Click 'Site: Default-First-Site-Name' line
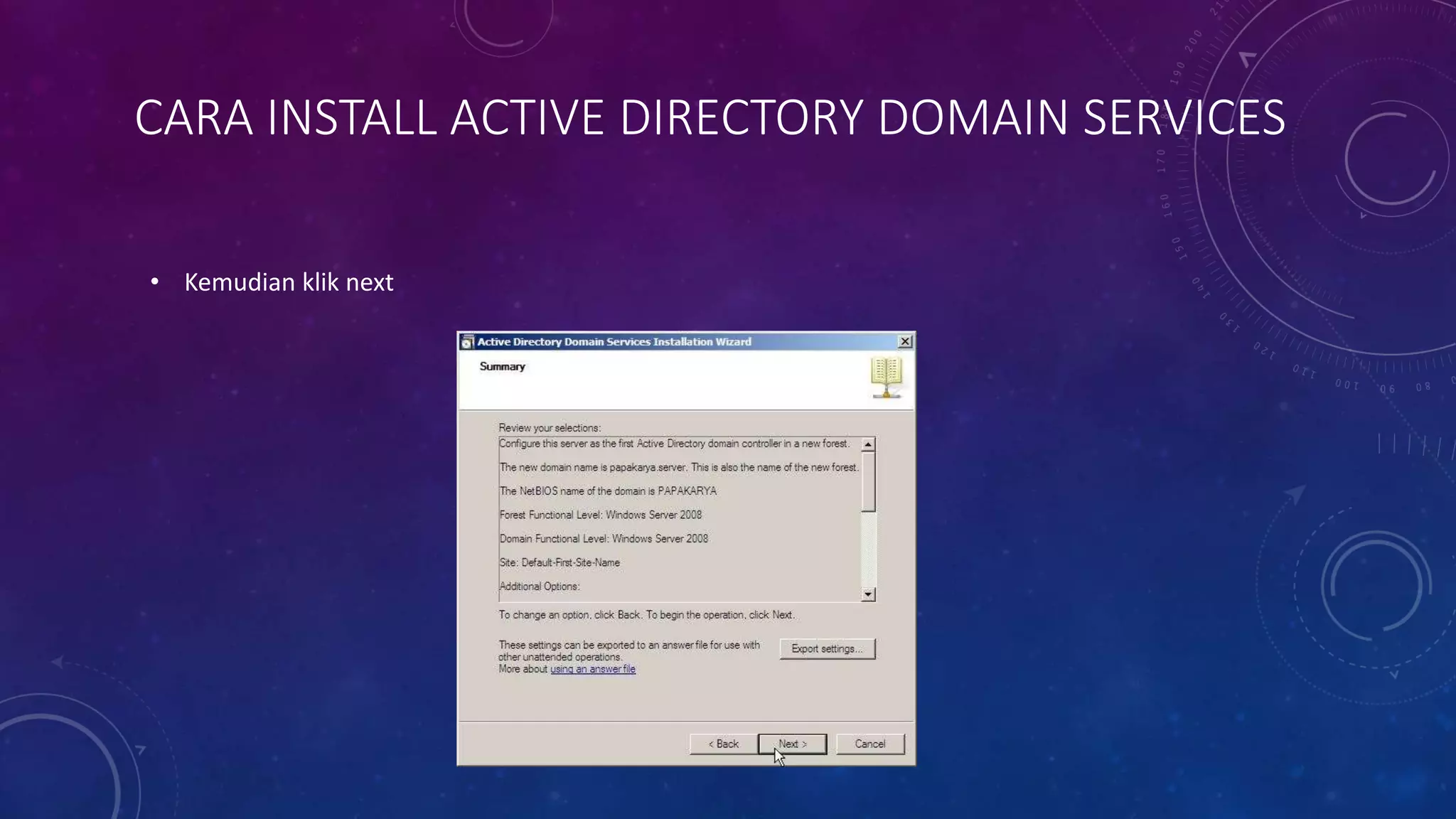This screenshot has width=1456, height=819. click(560, 562)
